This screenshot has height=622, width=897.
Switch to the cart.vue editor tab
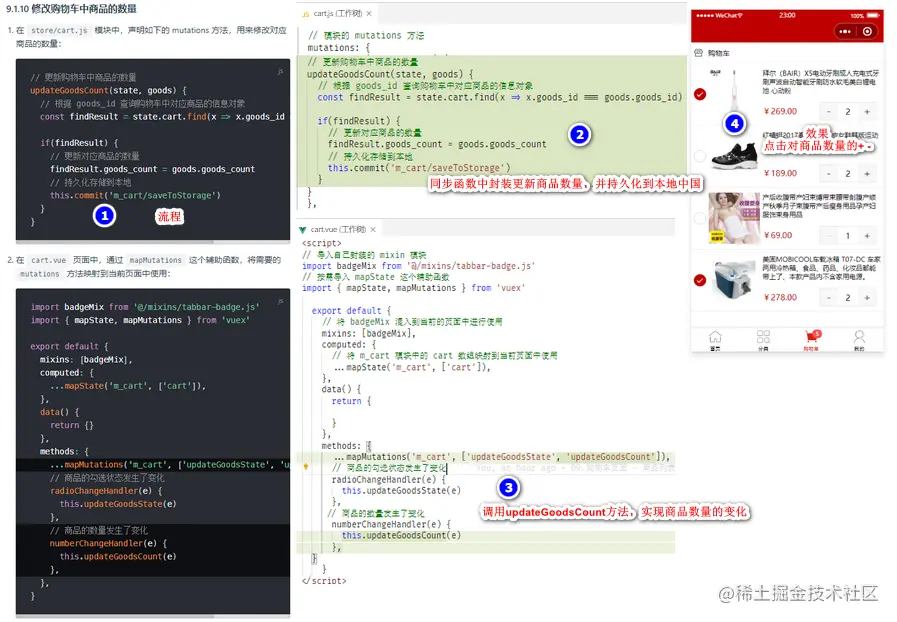(338, 229)
